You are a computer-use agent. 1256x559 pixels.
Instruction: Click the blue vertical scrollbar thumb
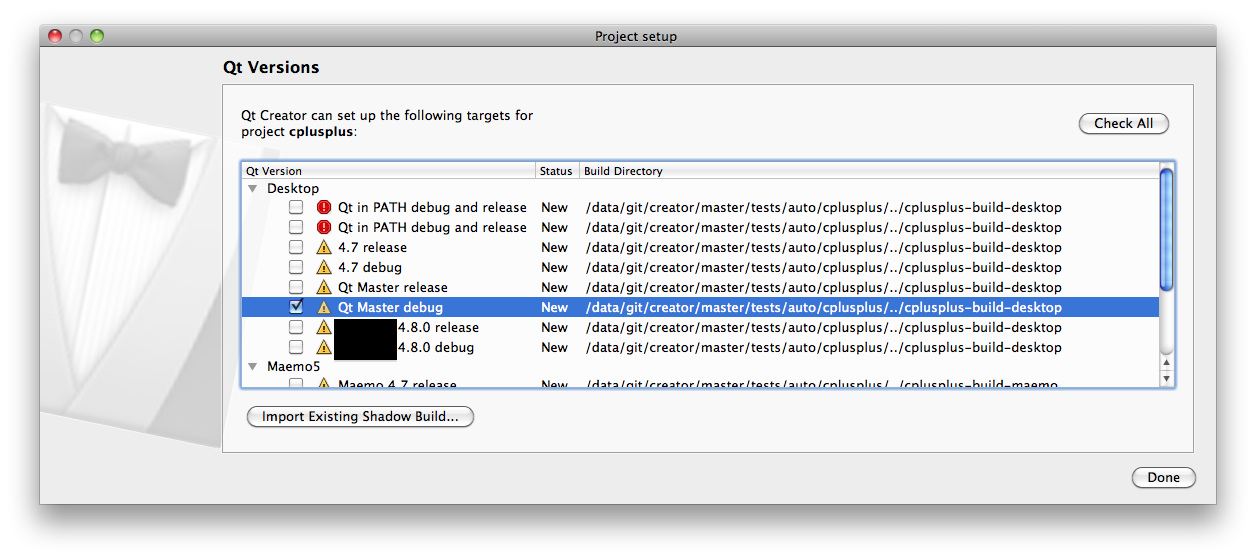[1166, 229]
